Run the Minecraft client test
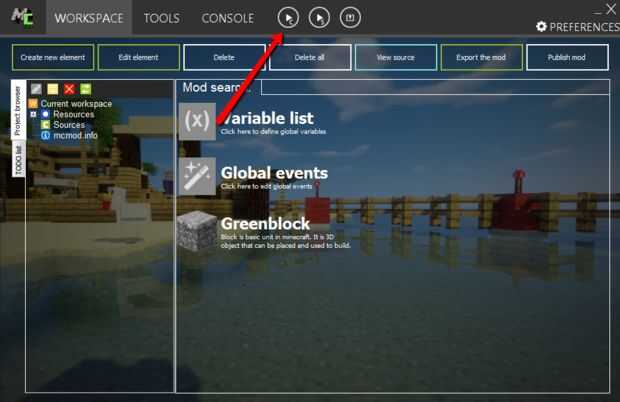The height and width of the screenshot is (402, 620). click(x=288, y=18)
